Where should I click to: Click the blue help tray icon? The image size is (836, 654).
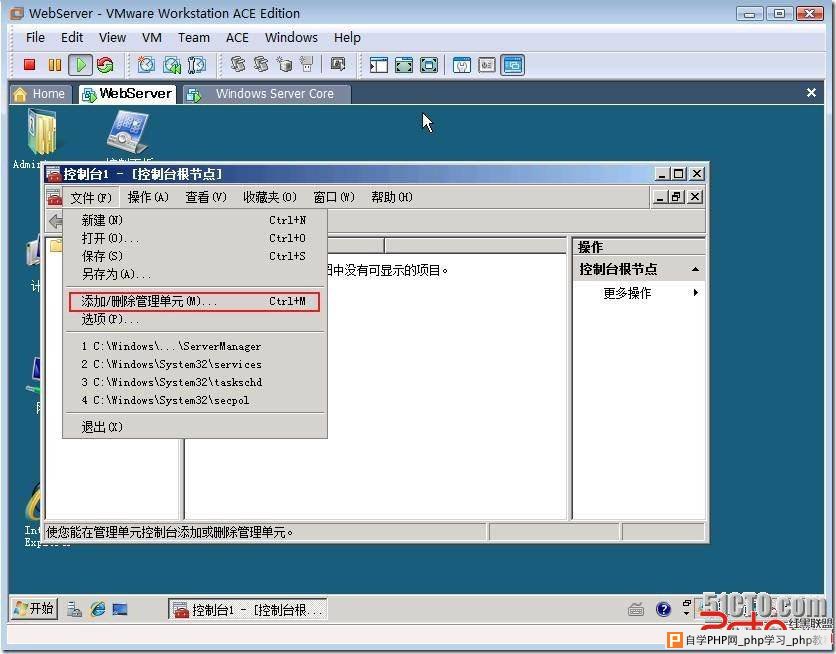[x=663, y=609]
